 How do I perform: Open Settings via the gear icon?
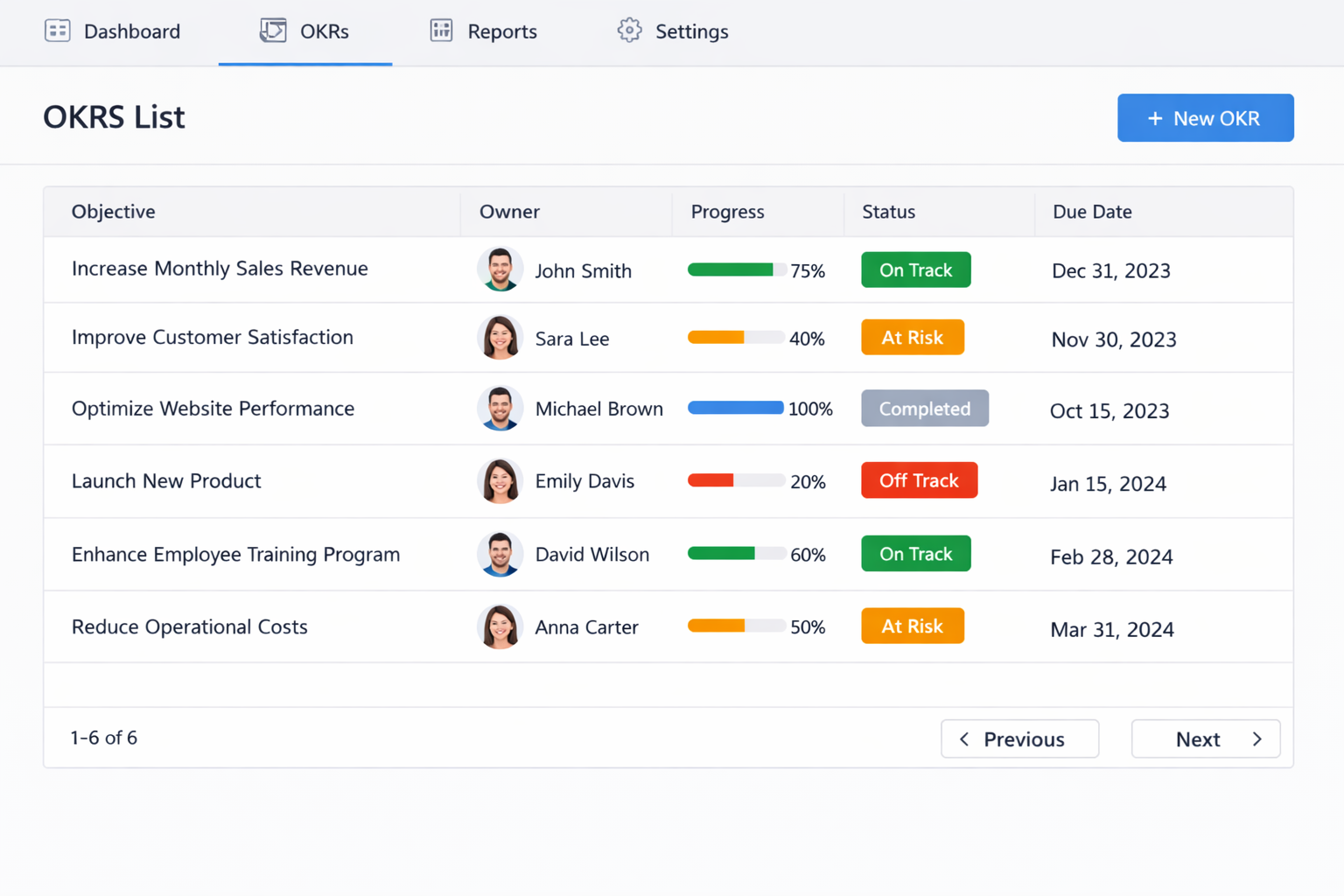click(628, 31)
